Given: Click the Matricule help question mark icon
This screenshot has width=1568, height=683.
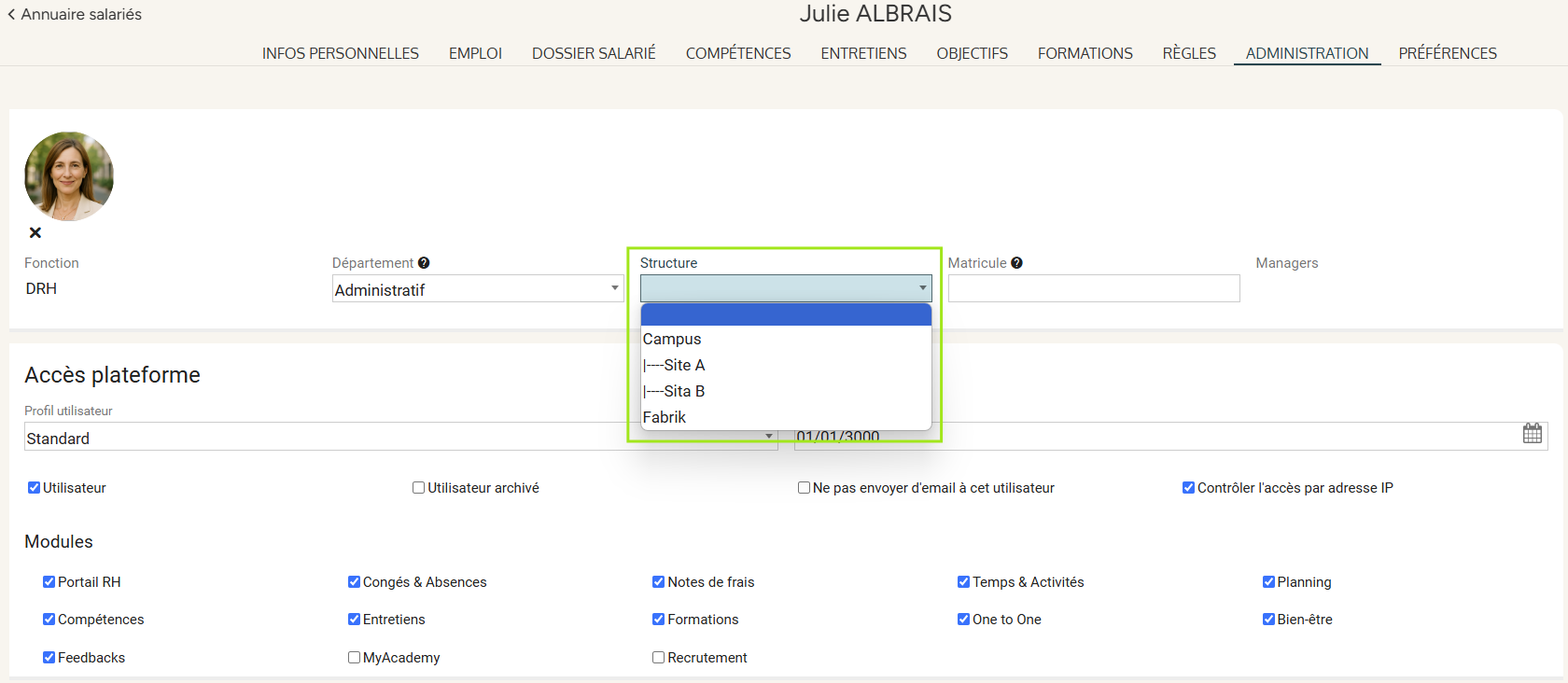Looking at the screenshot, I should click(1016, 263).
